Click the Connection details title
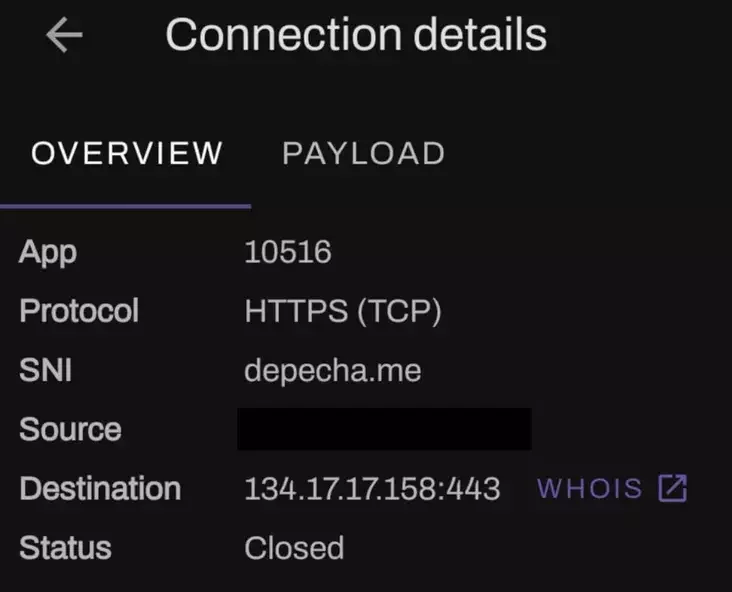 (x=356, y=35)
